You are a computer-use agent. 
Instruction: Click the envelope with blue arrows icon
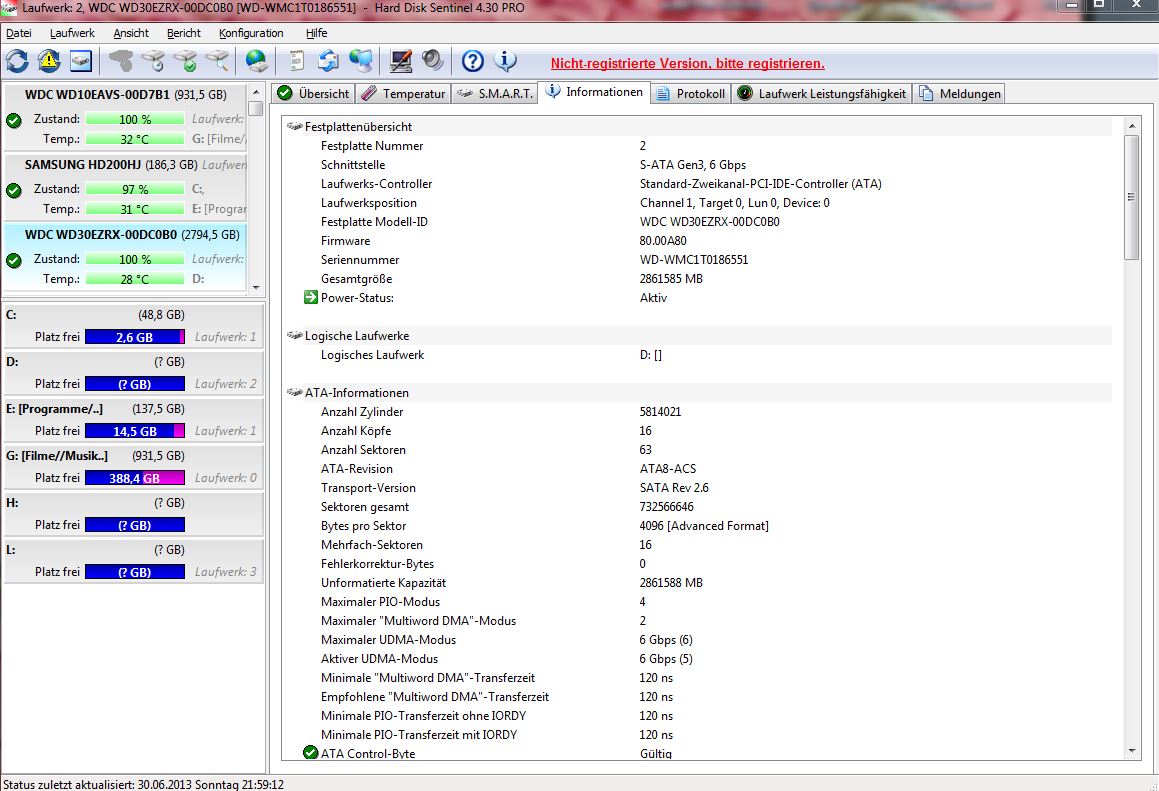tap(328, 61)
